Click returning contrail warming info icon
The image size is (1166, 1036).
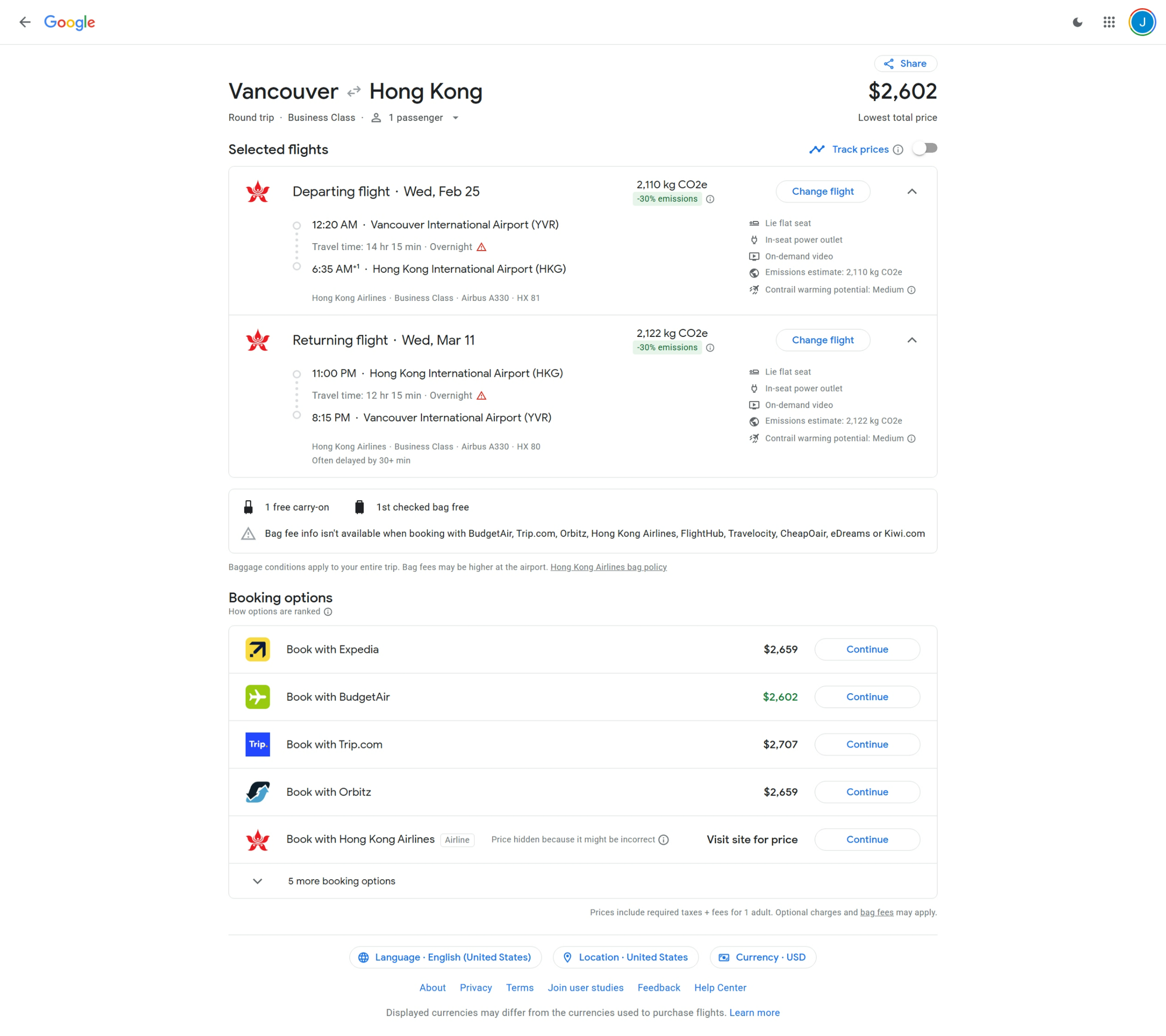pyautogui.click(x=911, y=438)
